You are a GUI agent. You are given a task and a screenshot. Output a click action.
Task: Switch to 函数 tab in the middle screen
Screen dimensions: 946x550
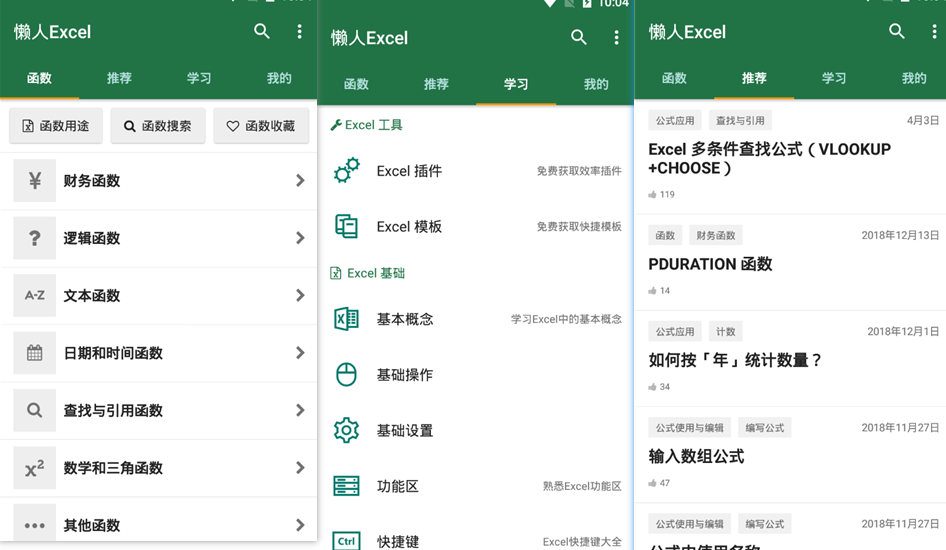pyautogui.click(x=356, y=84)
